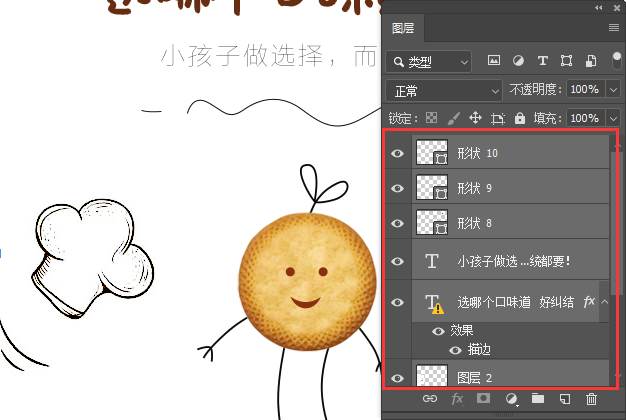Switch to the 图层 panel tab

(x=403, y=28)
